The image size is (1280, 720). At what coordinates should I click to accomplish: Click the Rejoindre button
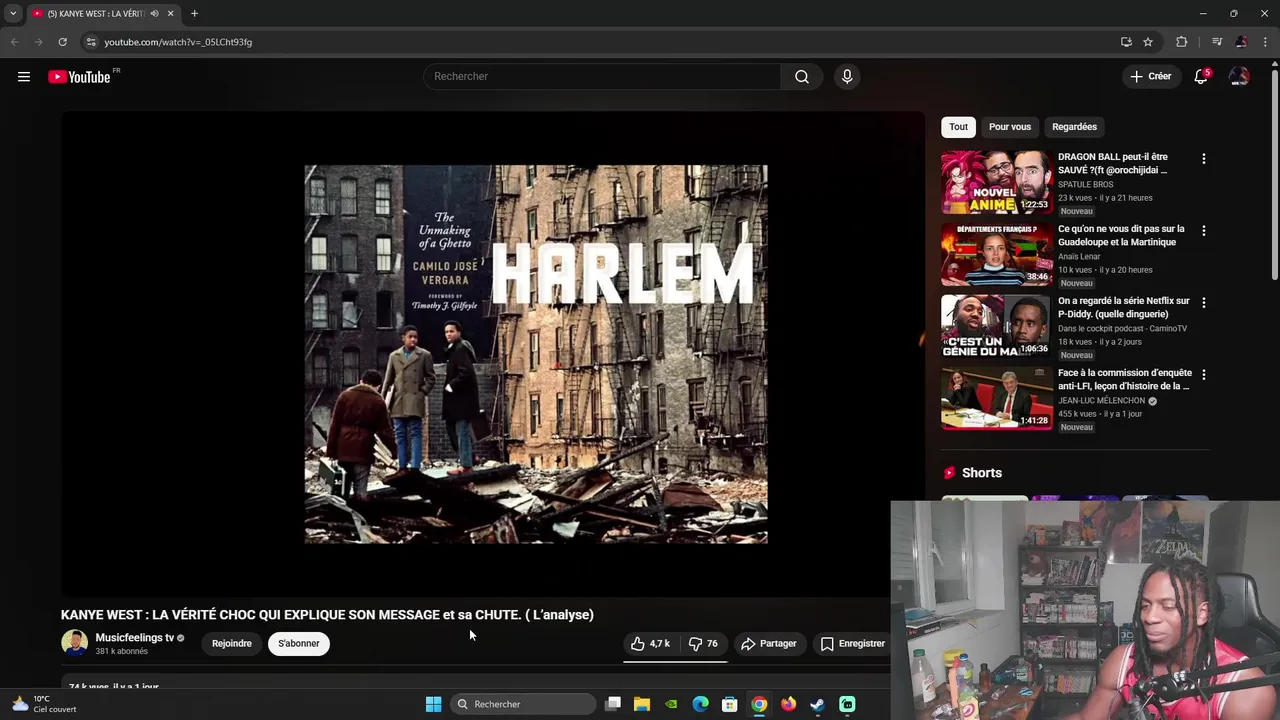[x=232, y=644]
